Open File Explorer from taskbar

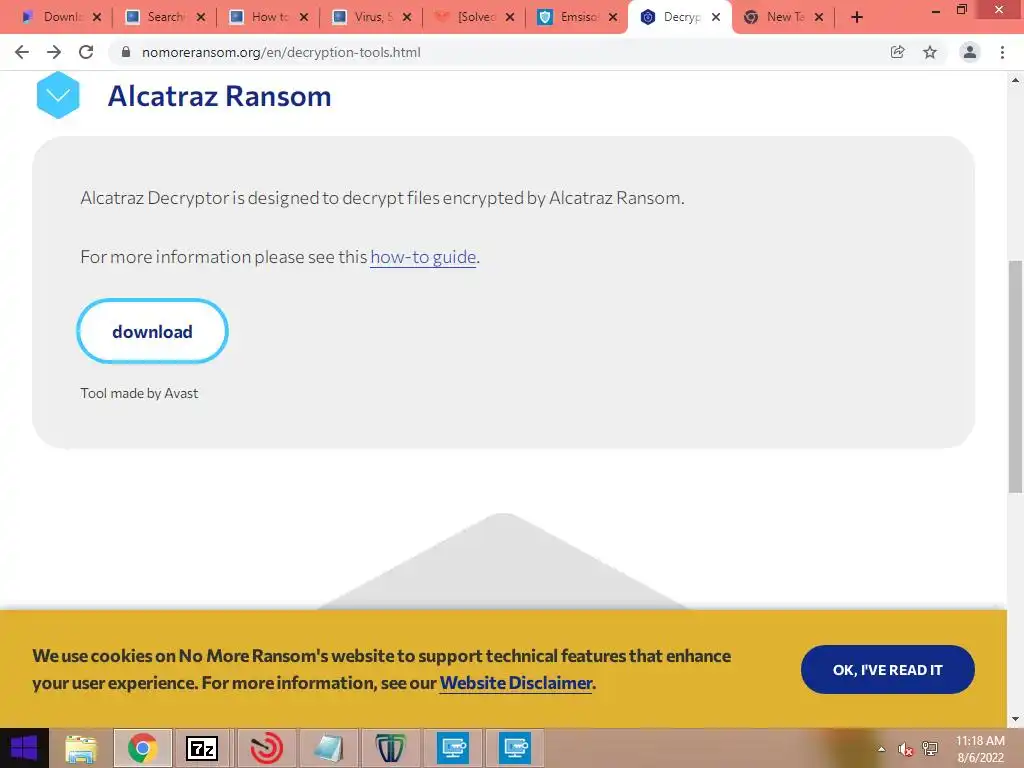(80, 748)
